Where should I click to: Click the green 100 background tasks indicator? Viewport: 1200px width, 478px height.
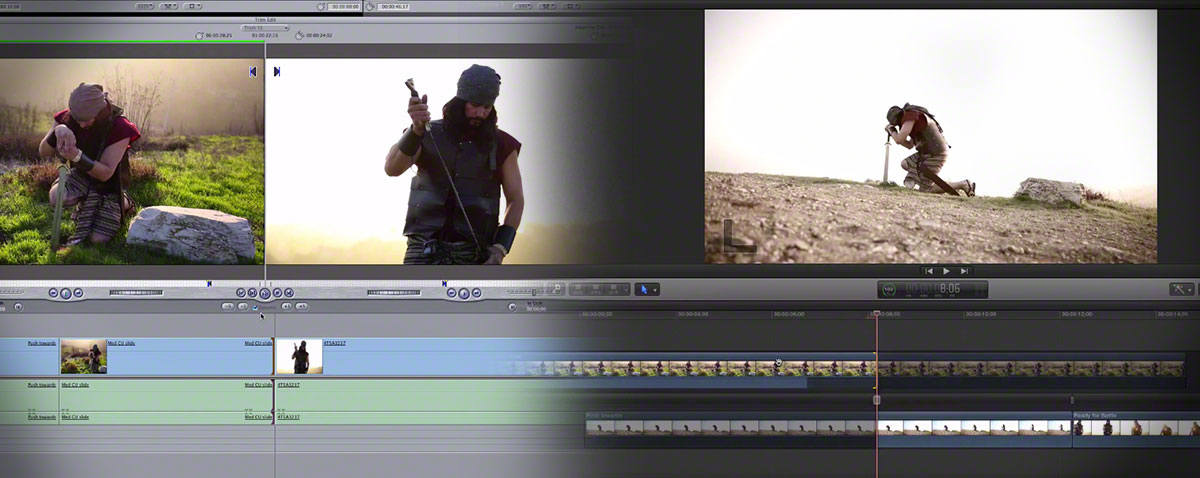pyautogui.click(x=889, y=289)
